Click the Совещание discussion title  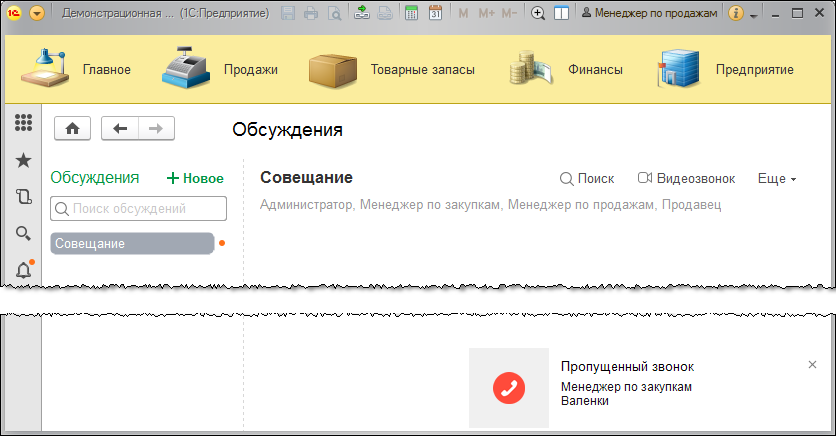pyautogui.click(x=307, y=177)
